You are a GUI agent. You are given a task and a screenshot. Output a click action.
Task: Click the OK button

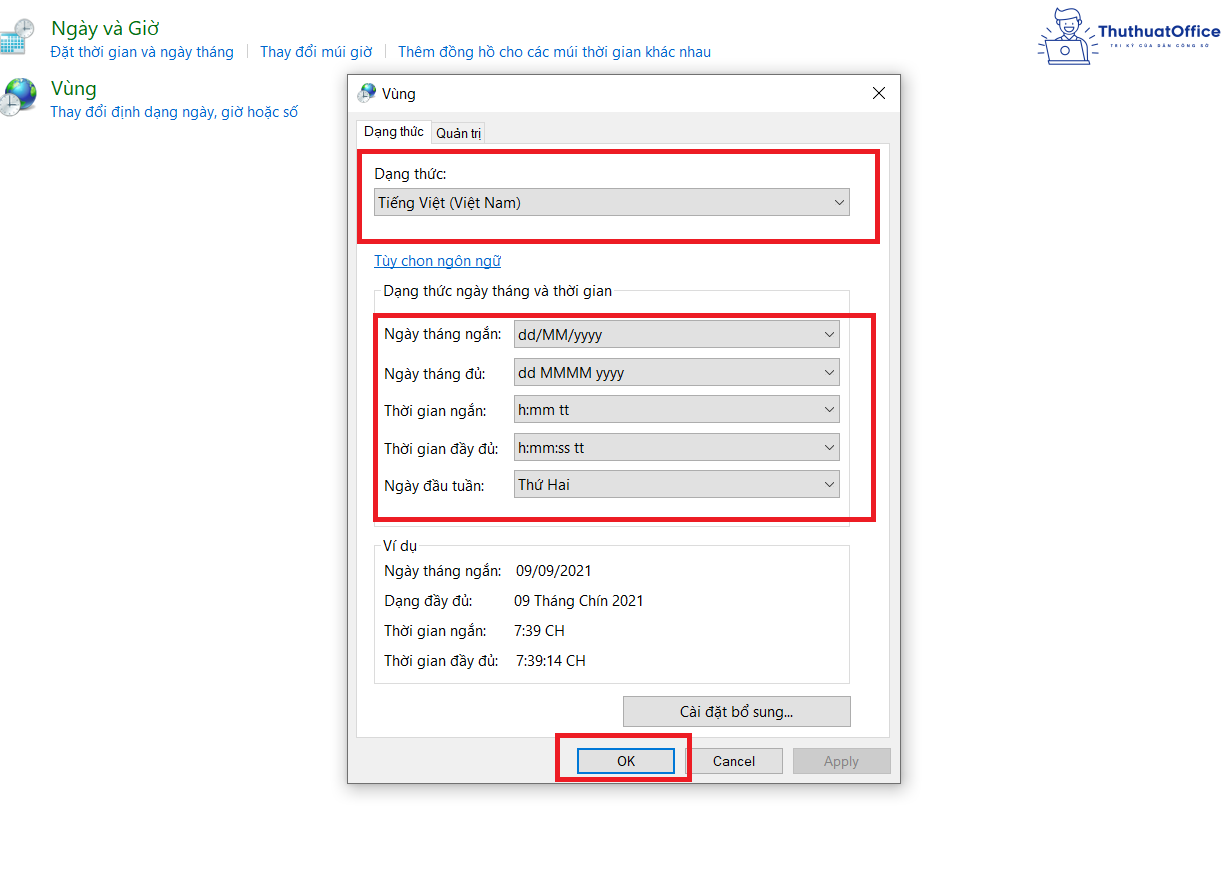pos(625,760)
